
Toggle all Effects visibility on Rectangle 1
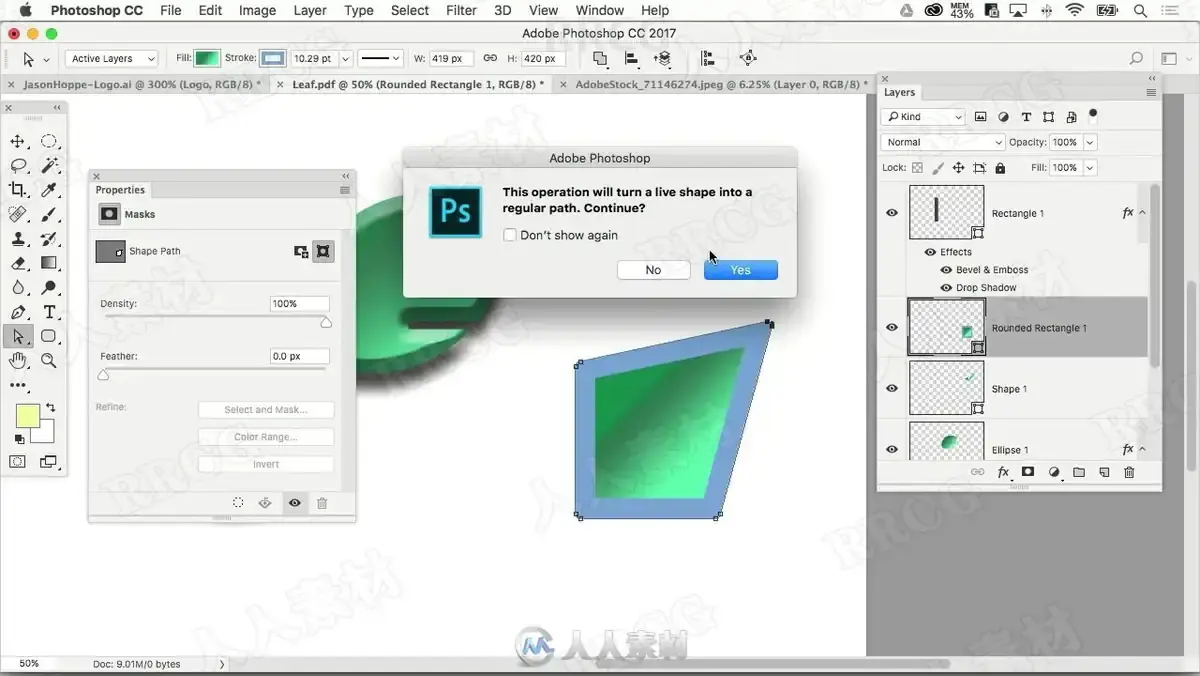[930, 252]
